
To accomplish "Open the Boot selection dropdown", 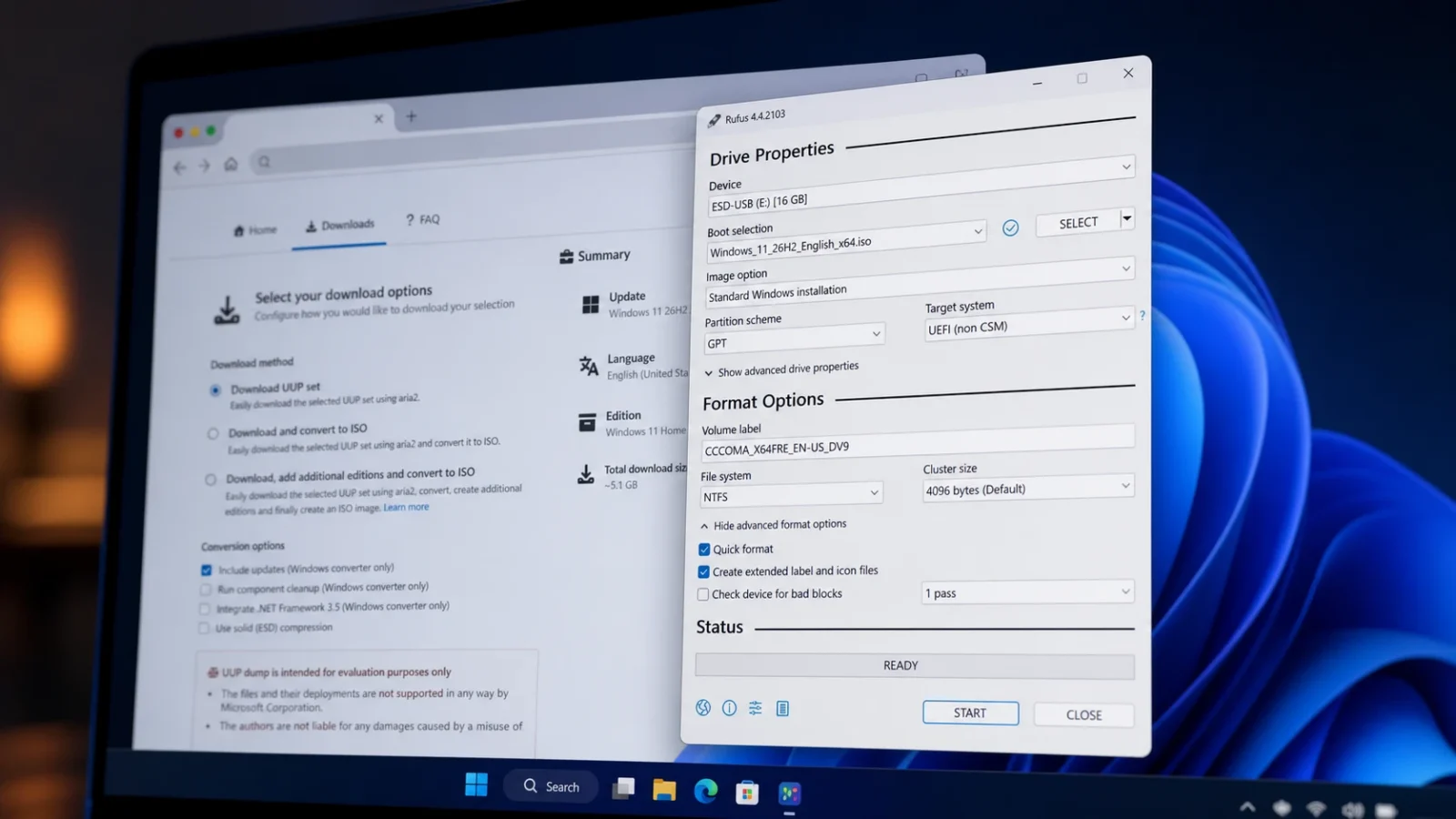I will [846, 241].
